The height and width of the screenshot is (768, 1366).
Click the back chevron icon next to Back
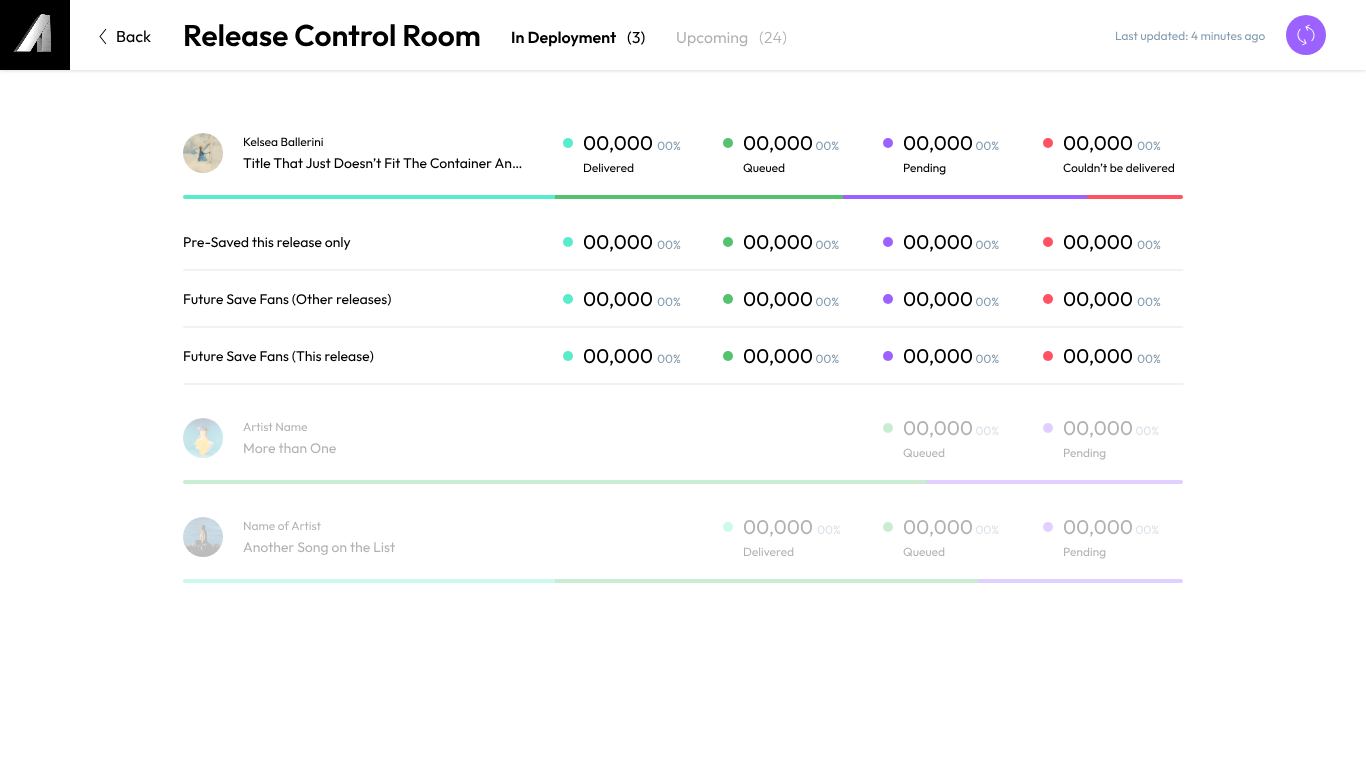[x=102, y=36]
